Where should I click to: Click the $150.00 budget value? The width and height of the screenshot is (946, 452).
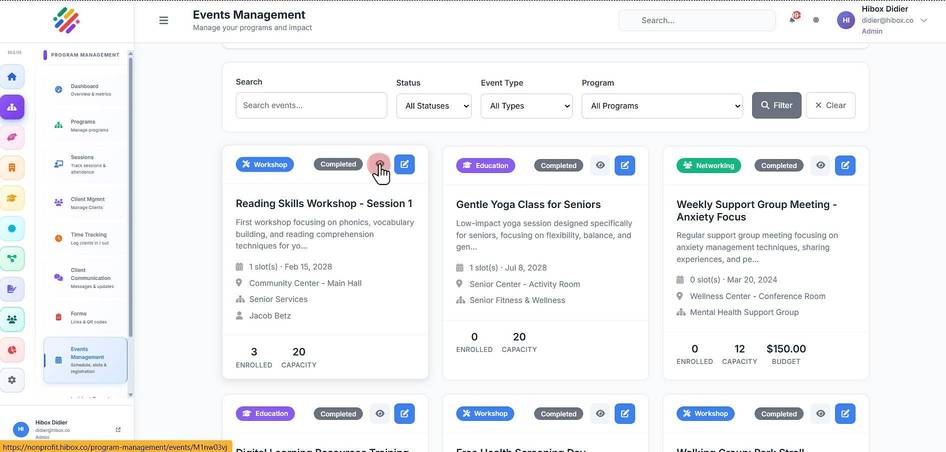tap(786, 349)
